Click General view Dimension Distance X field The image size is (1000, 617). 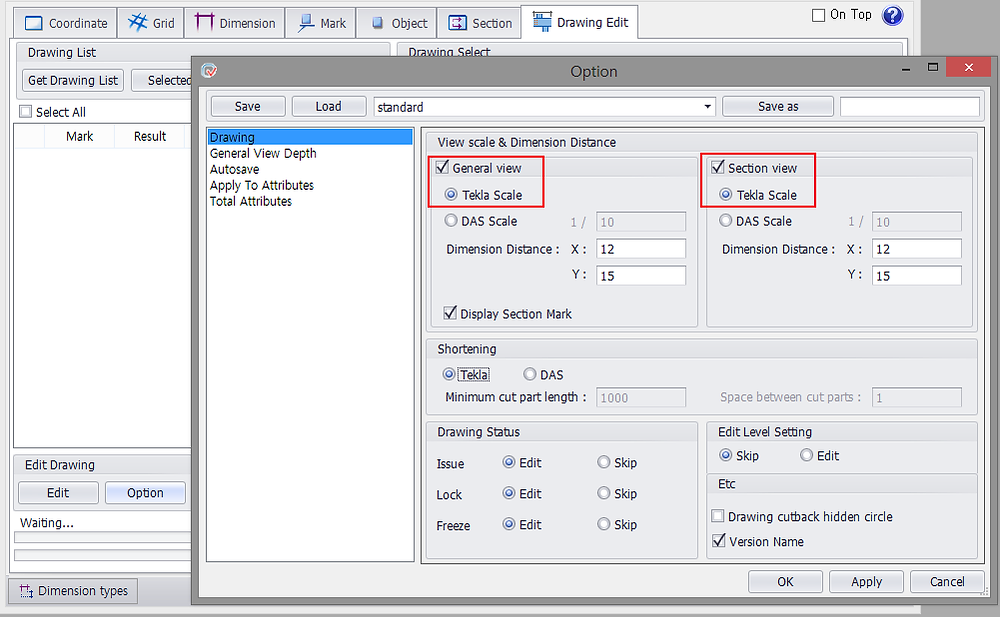coord(641,249)
